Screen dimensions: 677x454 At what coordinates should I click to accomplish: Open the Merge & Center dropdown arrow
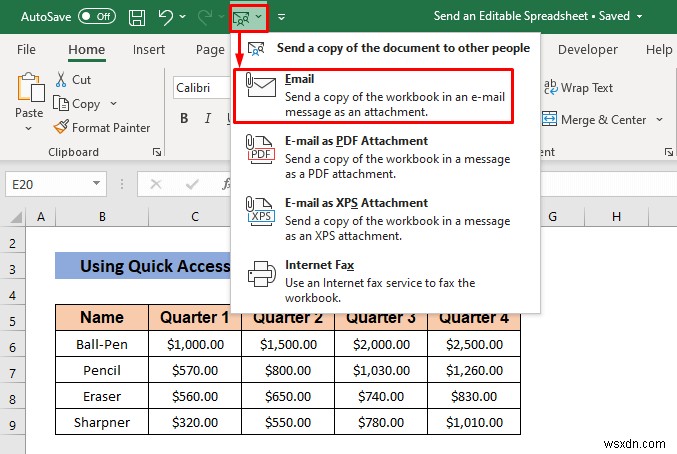[659, 119]
